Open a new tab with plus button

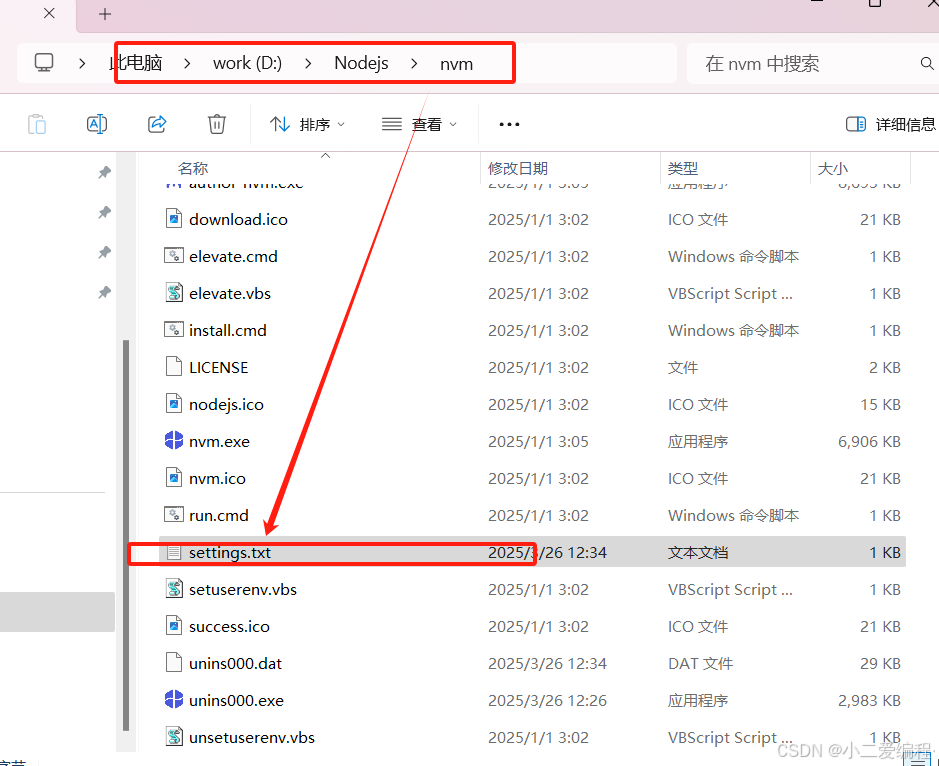pos(105,14)
